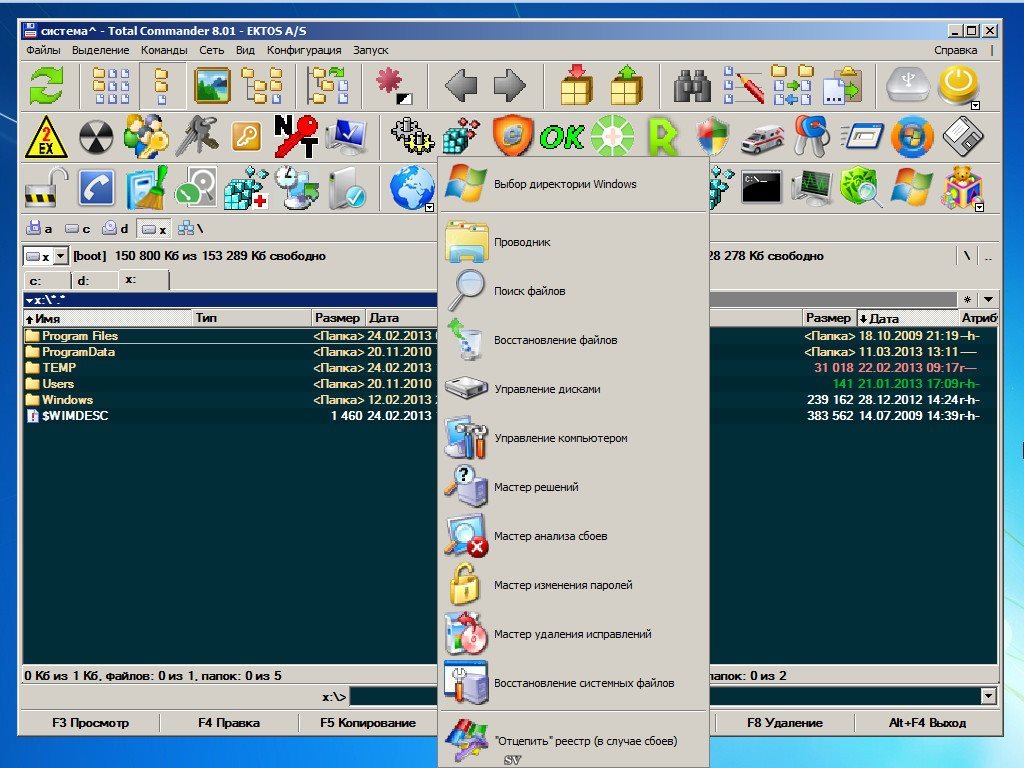Open directory history arrow in right panel
The height and width of the screenshot is (768, 1024).
(x=988, y=299)
